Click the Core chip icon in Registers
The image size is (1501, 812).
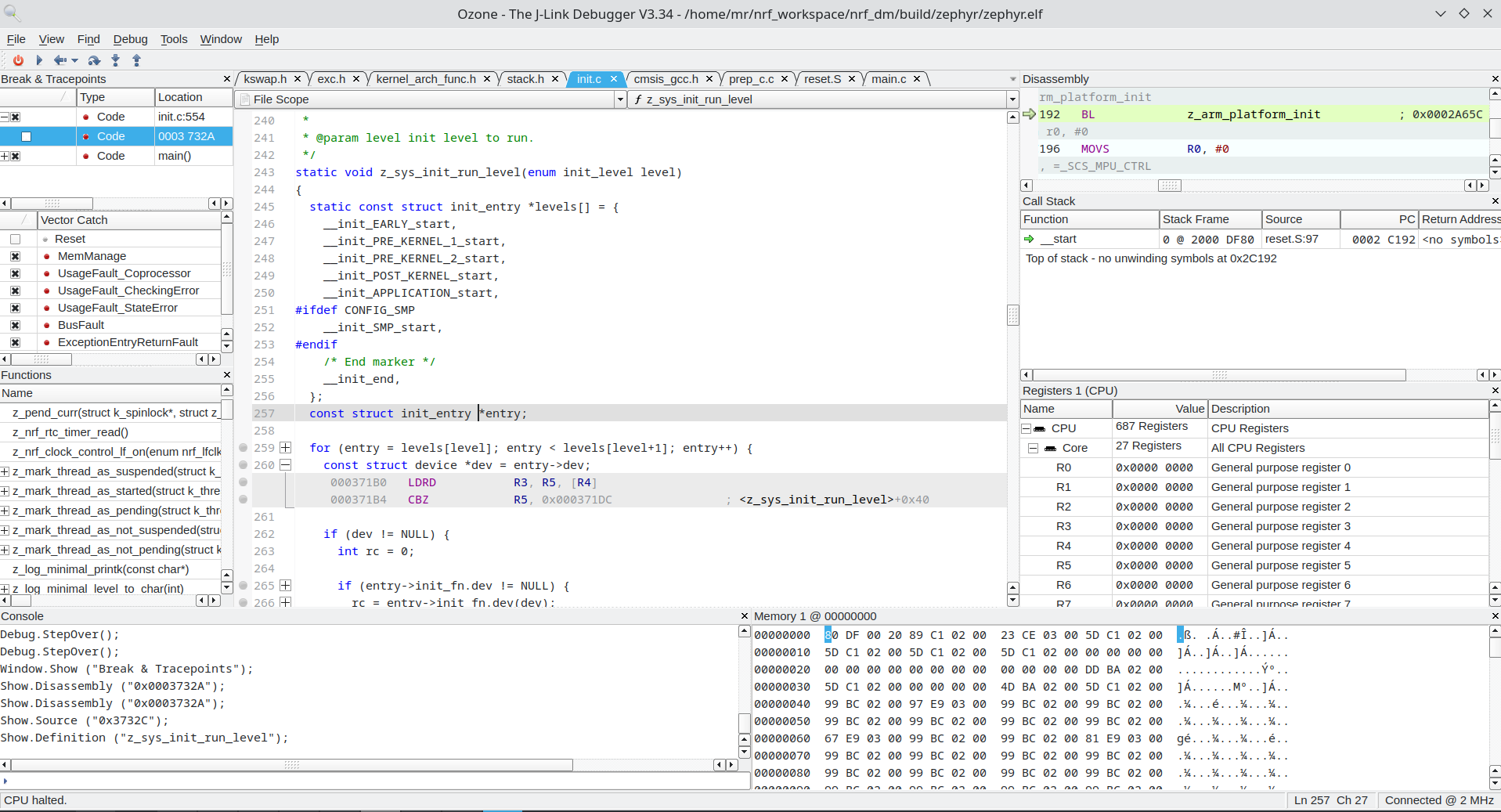point(1051,448)
